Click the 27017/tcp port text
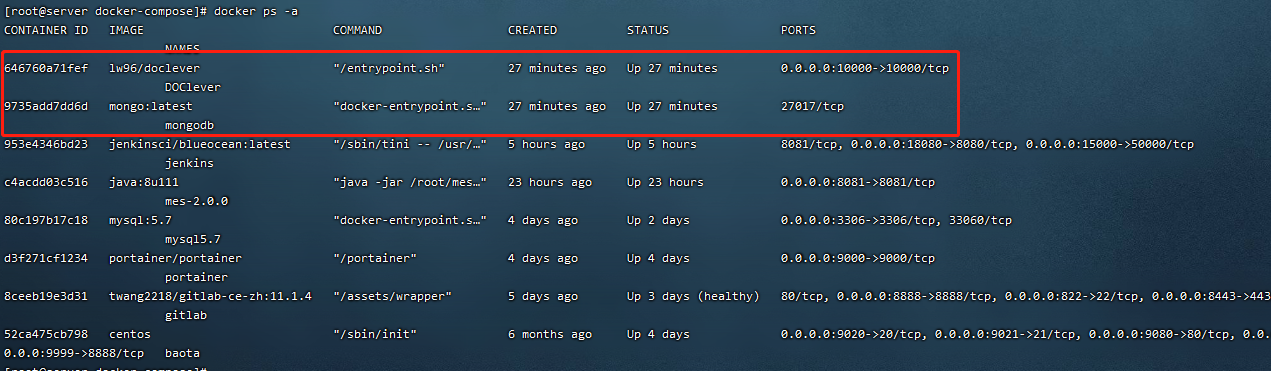Viewport: 1271px width, 371px height. click(812, 106)
